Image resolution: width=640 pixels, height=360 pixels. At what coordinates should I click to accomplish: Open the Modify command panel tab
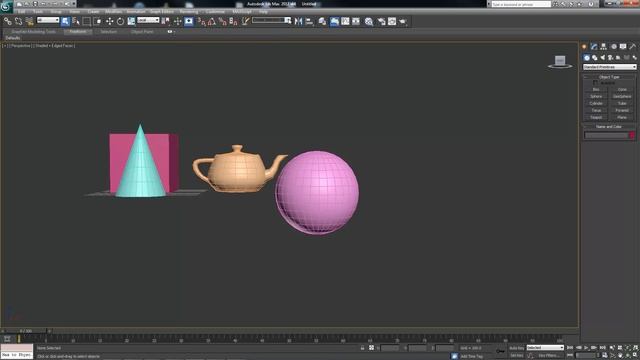click(594, 47)
